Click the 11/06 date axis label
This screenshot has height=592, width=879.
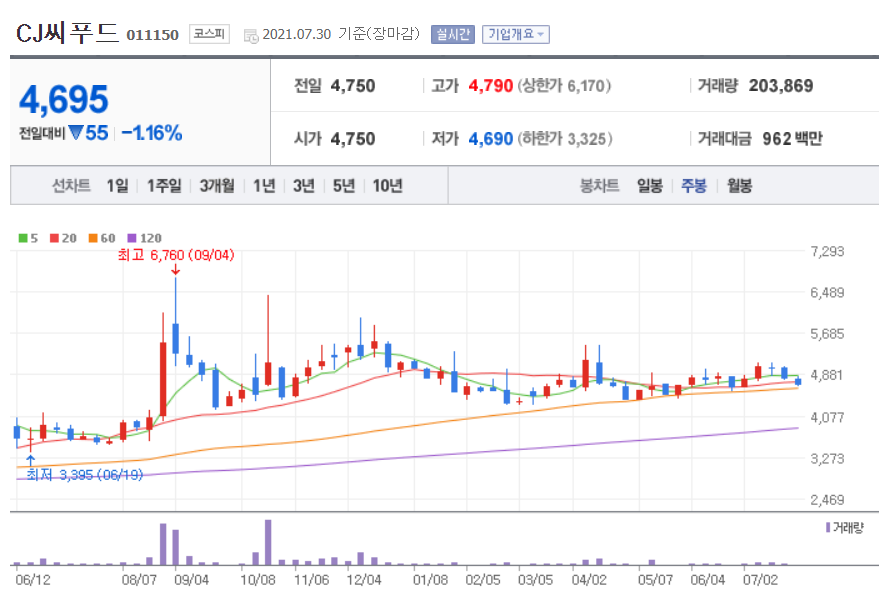point(311,580)
